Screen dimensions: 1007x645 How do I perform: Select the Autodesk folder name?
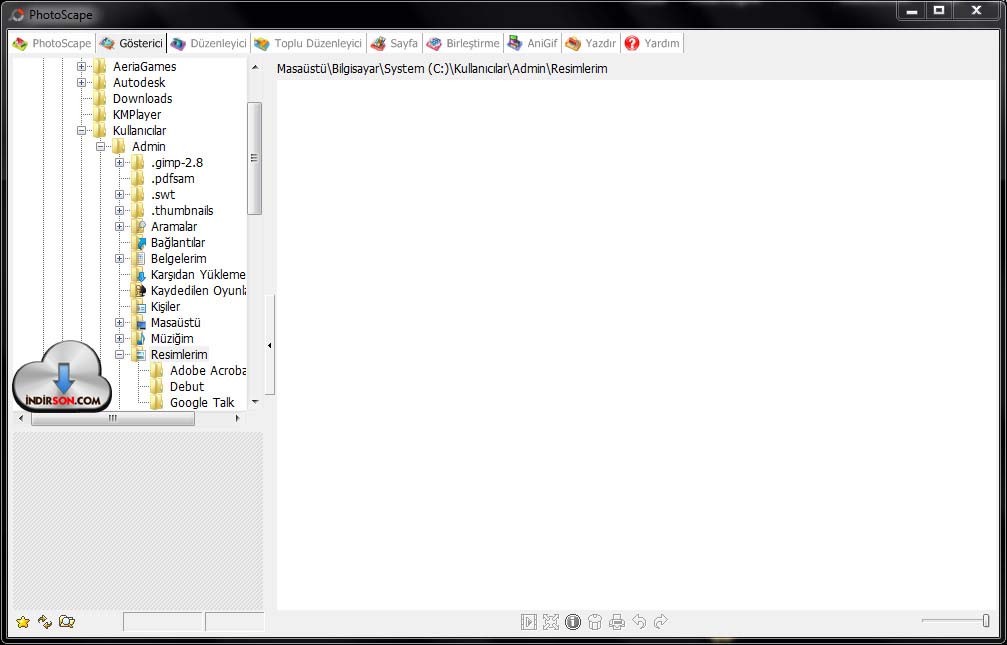pyautogui.click(x=139, y=82)
